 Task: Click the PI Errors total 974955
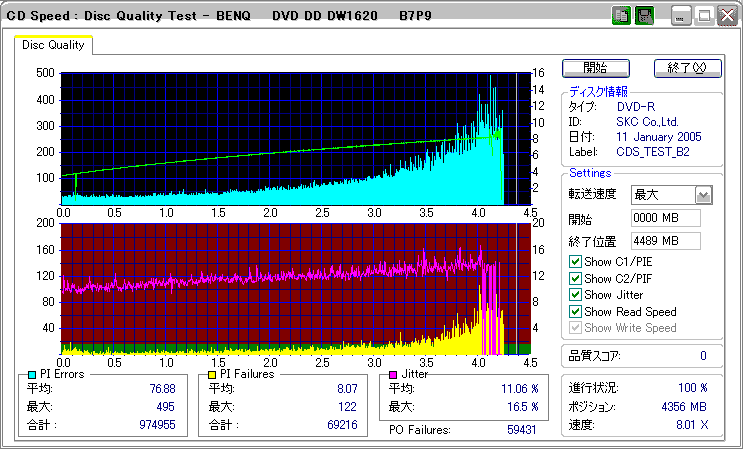click(157, 425)
